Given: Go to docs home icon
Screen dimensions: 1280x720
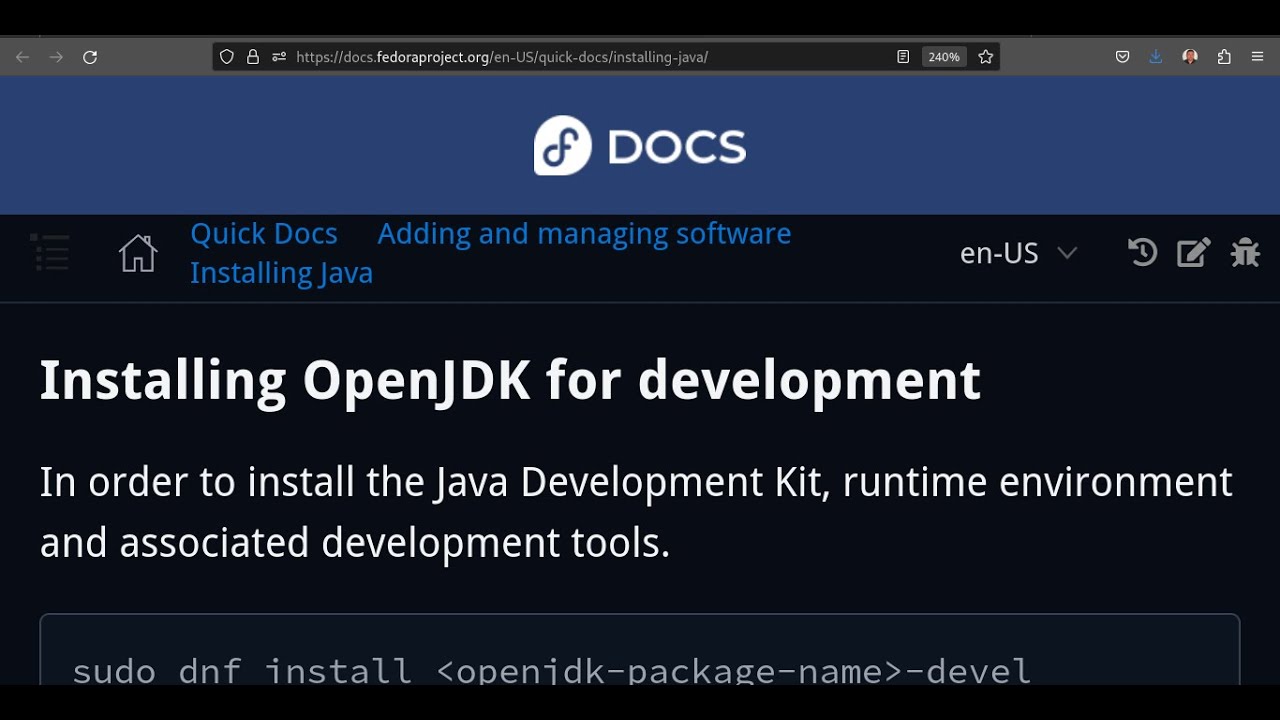Looking at the screenshot, I should pyautogui.click(x=138, y=253).
